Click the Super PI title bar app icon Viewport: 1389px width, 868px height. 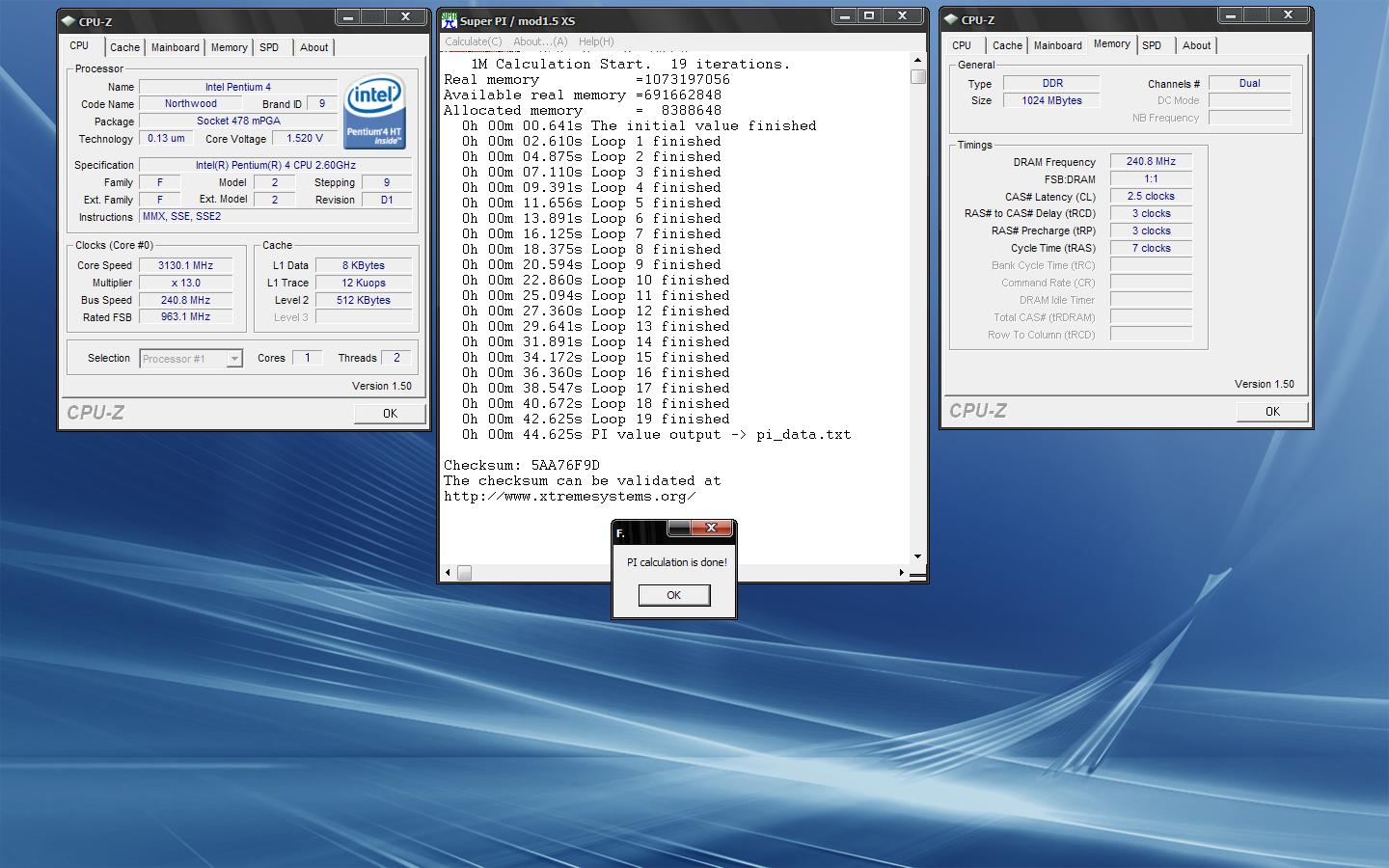[449, 20]
